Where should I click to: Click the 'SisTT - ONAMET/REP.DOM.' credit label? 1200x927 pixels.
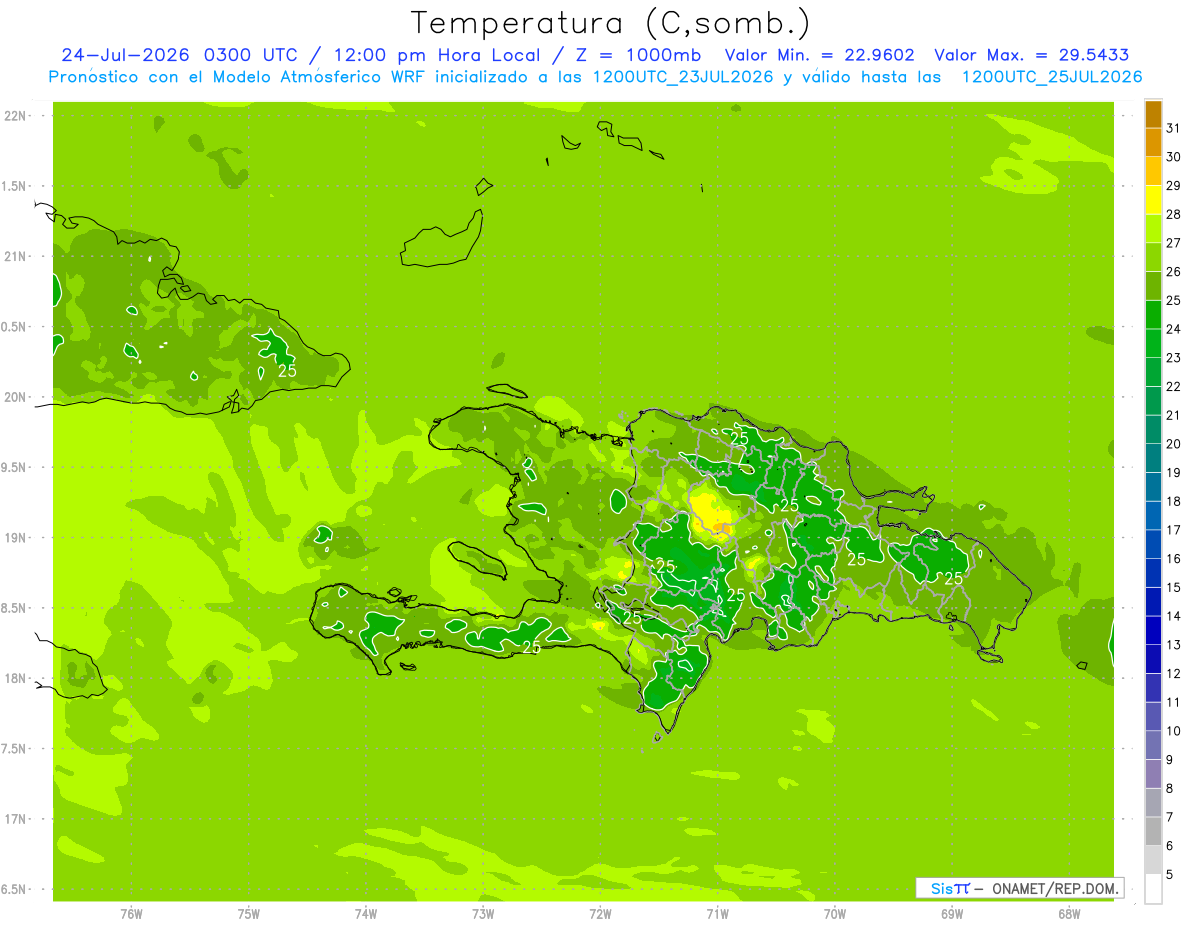tap(1019, 888)
